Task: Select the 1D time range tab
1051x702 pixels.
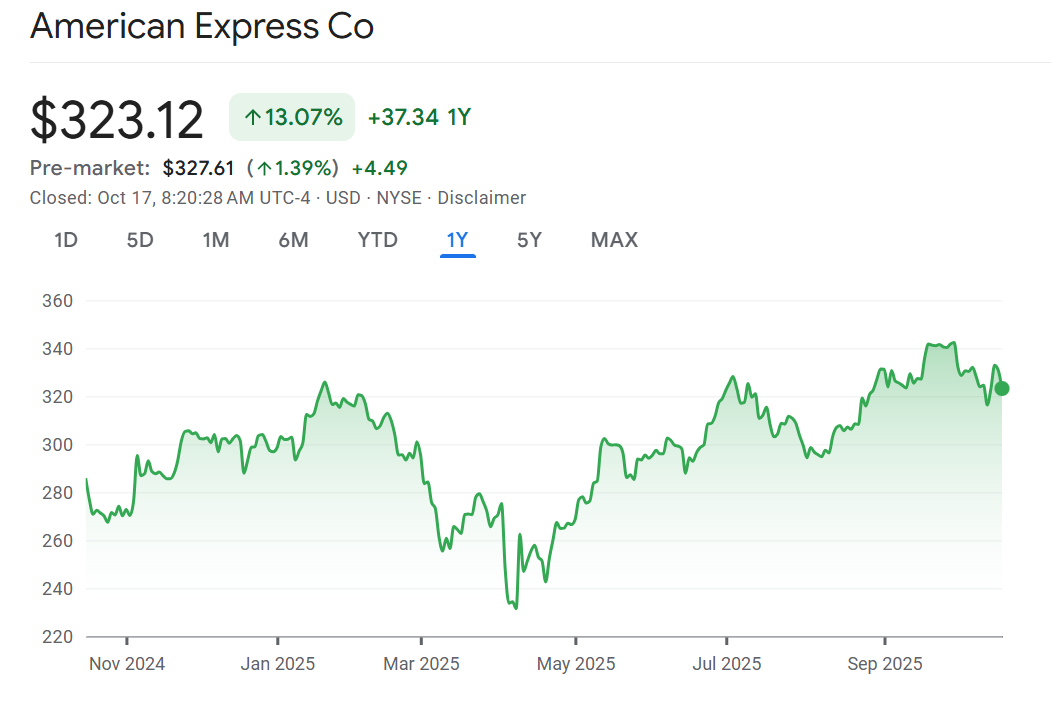Action: tap(66, 240)
